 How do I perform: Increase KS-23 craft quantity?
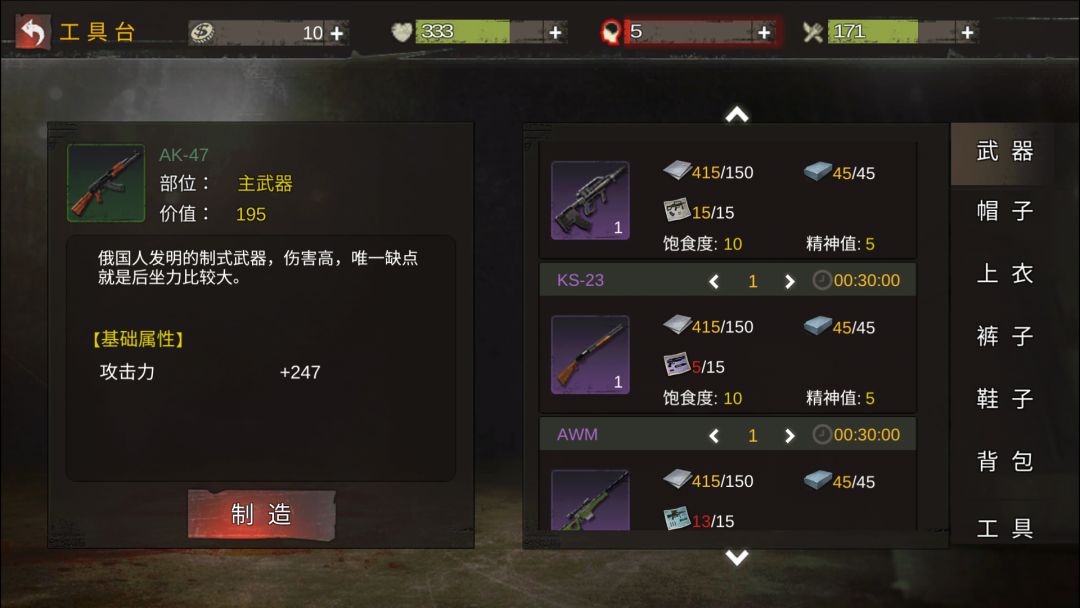[x=789, y=281]
